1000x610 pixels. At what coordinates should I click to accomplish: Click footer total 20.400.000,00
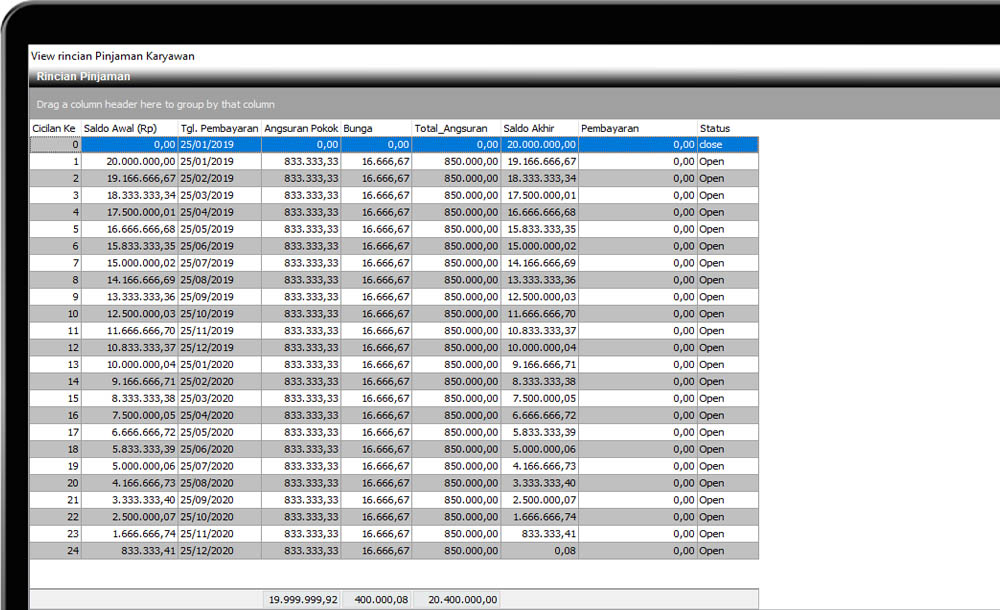456,600
